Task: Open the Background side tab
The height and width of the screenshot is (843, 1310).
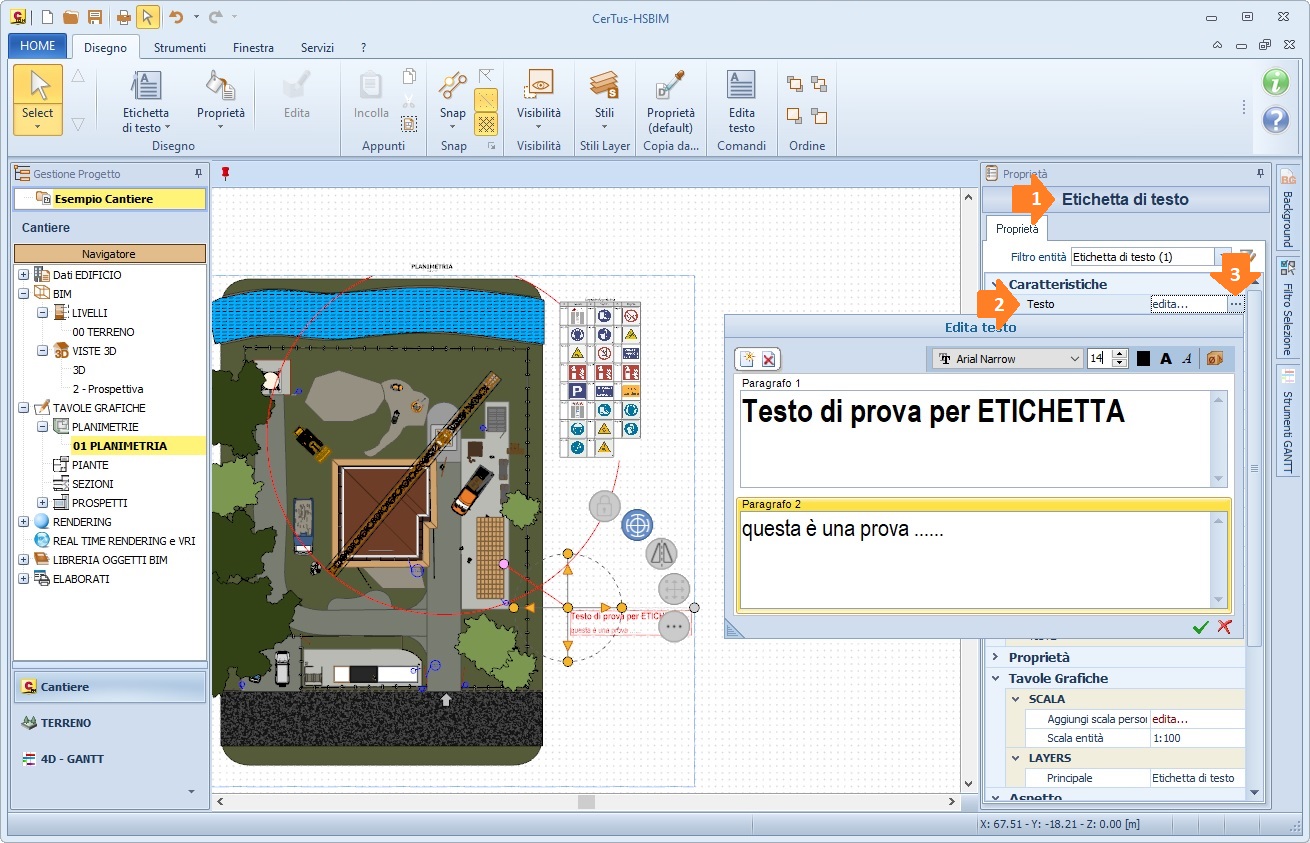Action: [1287, 210]
